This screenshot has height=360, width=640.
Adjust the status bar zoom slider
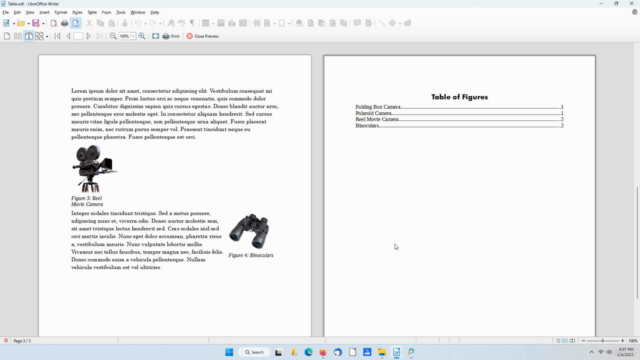[602, 341]
